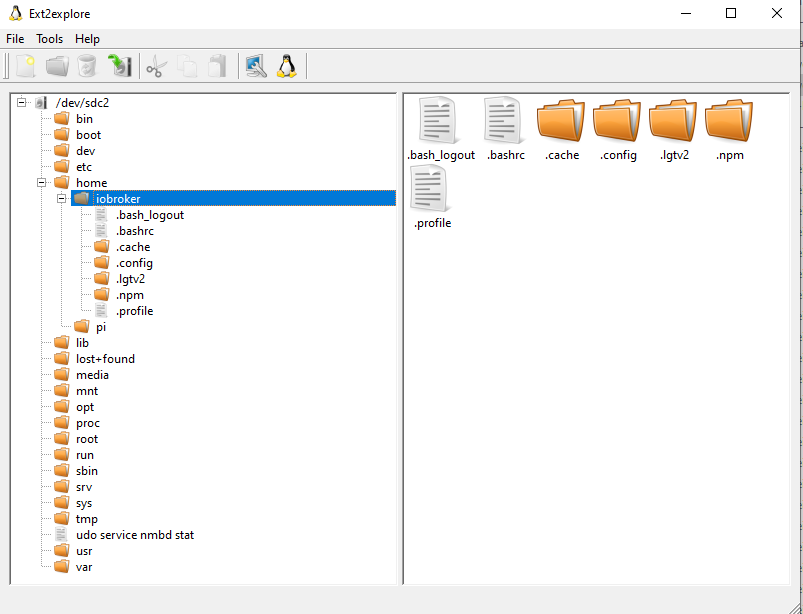Click the new file toolbar icon

click(26, 67)
